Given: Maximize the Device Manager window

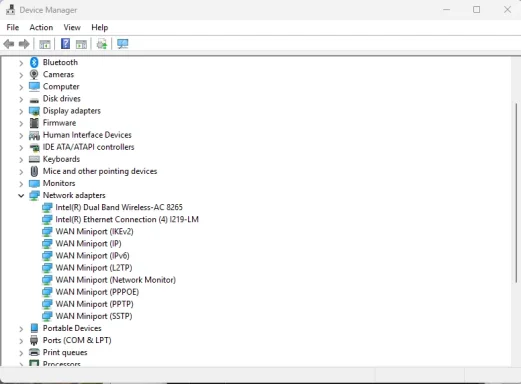Looking at the screenshot, I should pos(477,10).
